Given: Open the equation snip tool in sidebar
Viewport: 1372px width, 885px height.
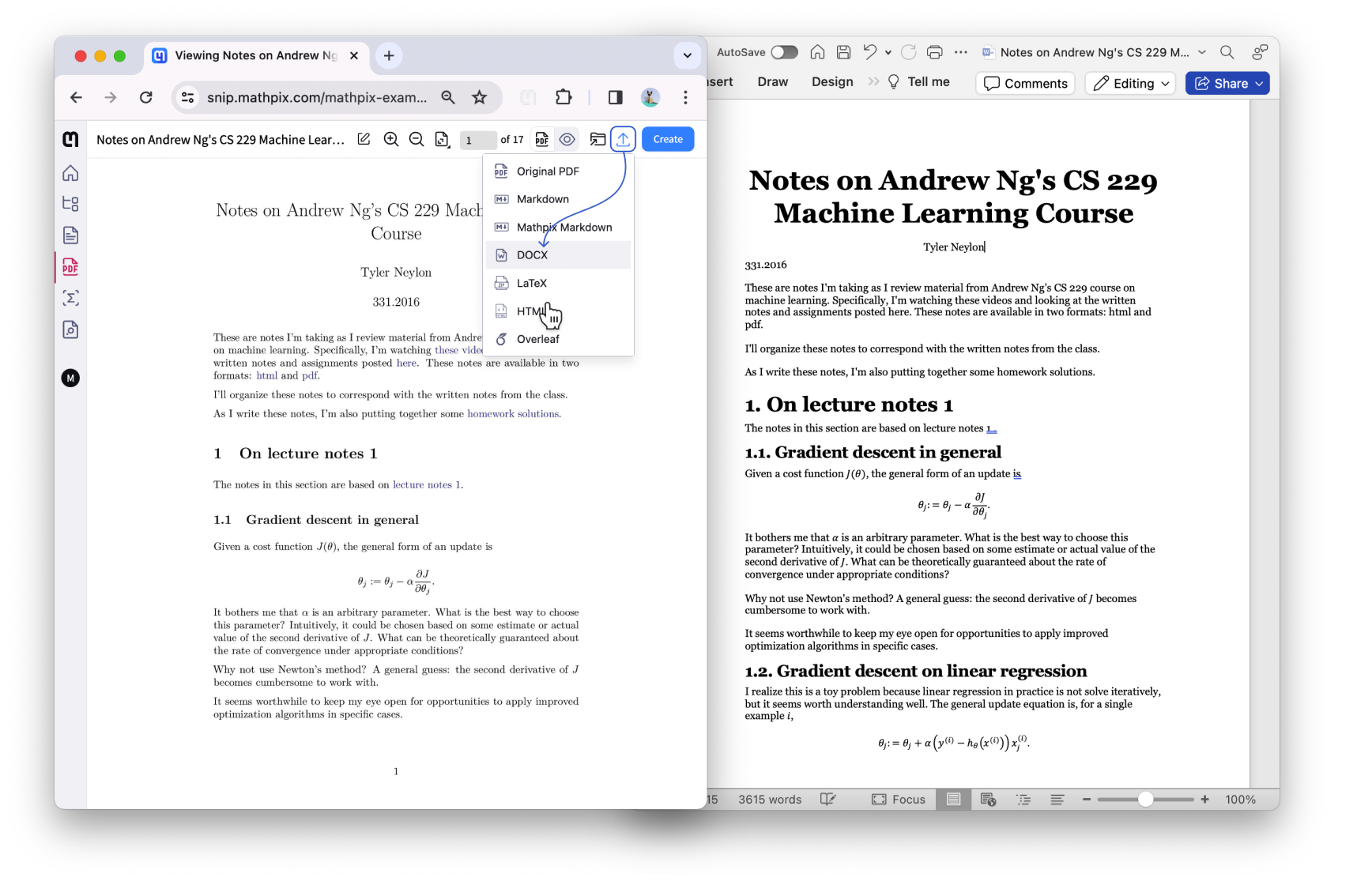Looking at the screenshot, I should pyautogui.click(x=70, y=298).
